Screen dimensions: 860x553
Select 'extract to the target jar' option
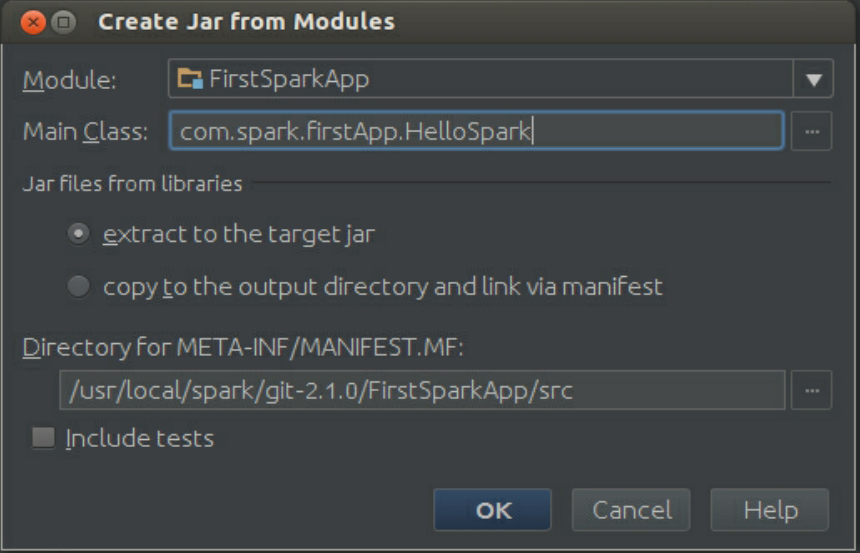(78, 234)
